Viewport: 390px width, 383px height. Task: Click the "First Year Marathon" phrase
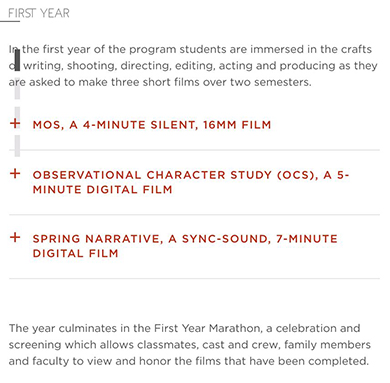[207, 328]
